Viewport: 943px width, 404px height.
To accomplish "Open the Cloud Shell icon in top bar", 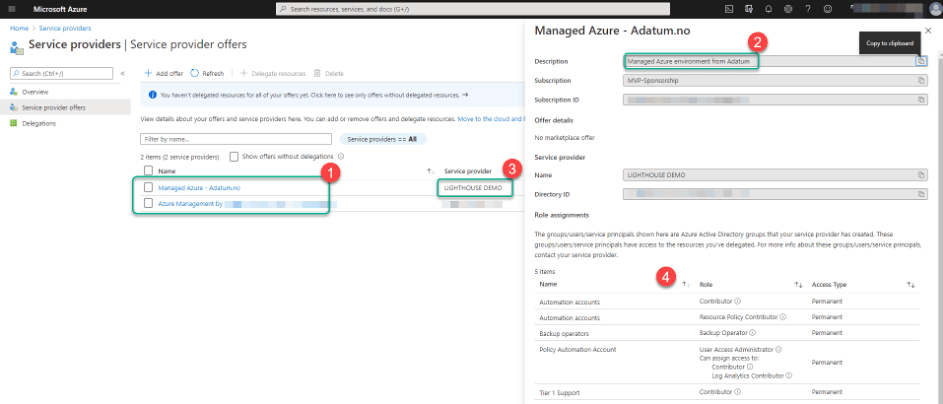I will point(728,8).
